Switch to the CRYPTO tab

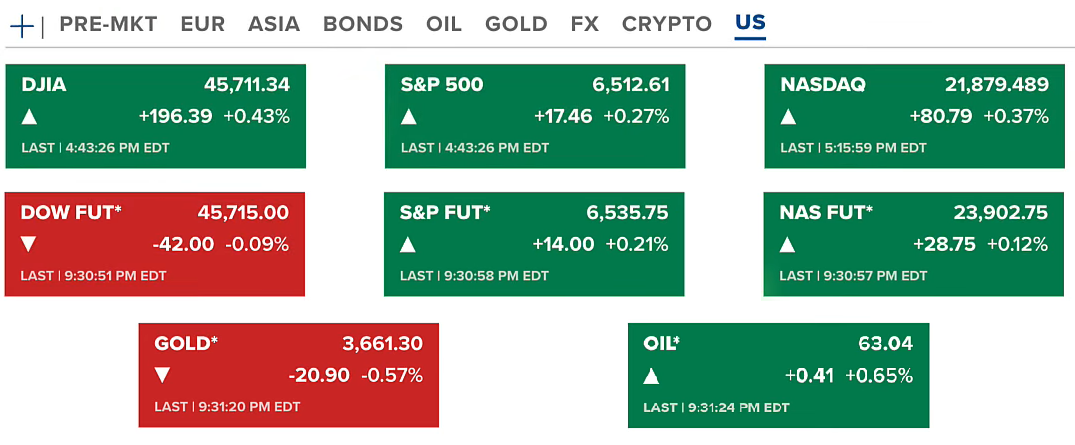pos(667,24)
